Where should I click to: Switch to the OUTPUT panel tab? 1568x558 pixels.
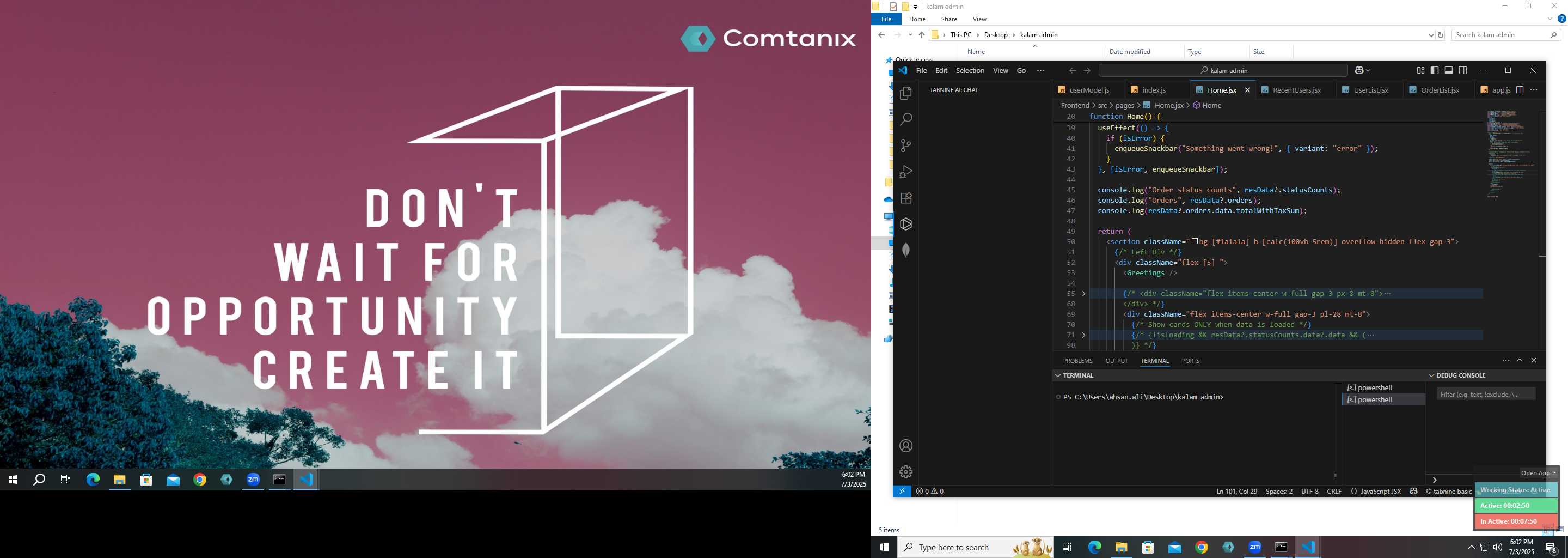[x=1116, y=361]
